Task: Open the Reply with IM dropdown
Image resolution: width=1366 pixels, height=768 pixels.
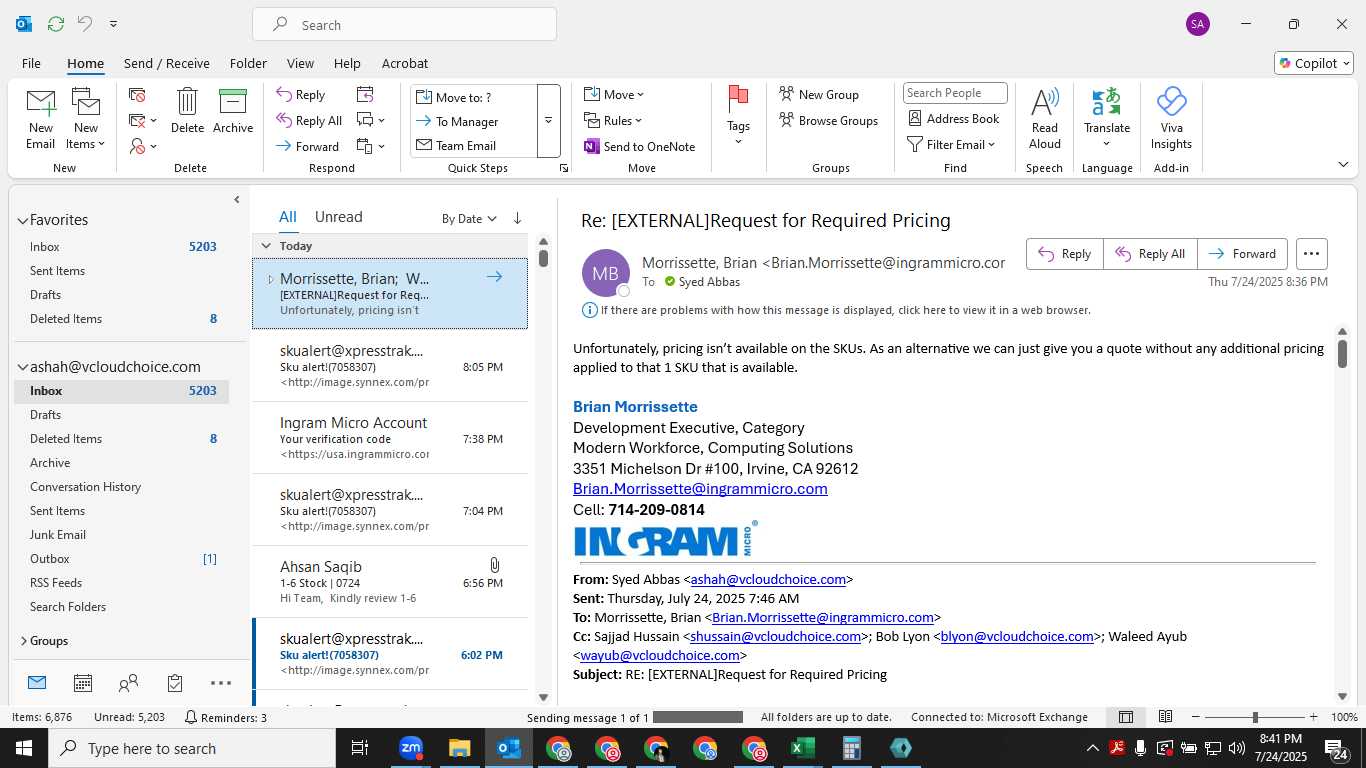Action: 370,120
